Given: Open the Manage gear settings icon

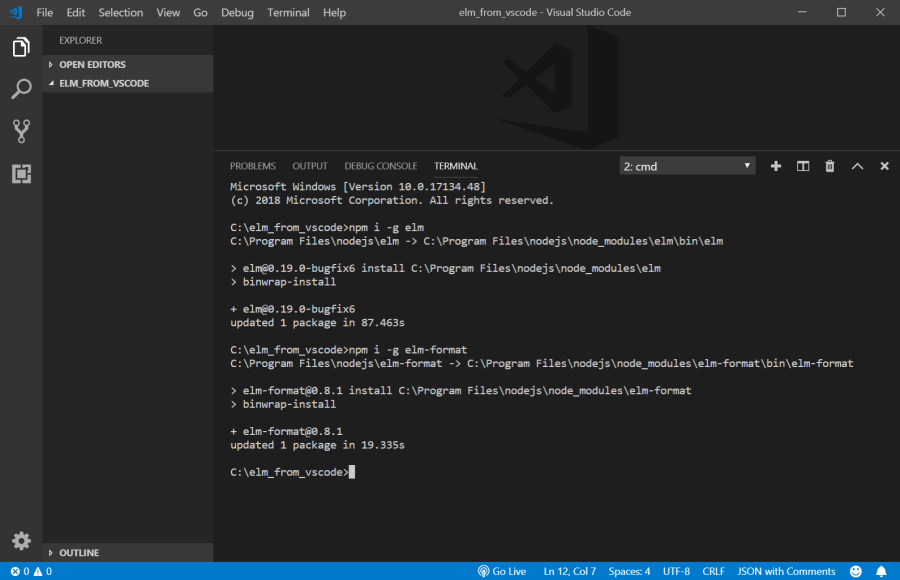Looking at the screenshot, I should click(21, 541).
